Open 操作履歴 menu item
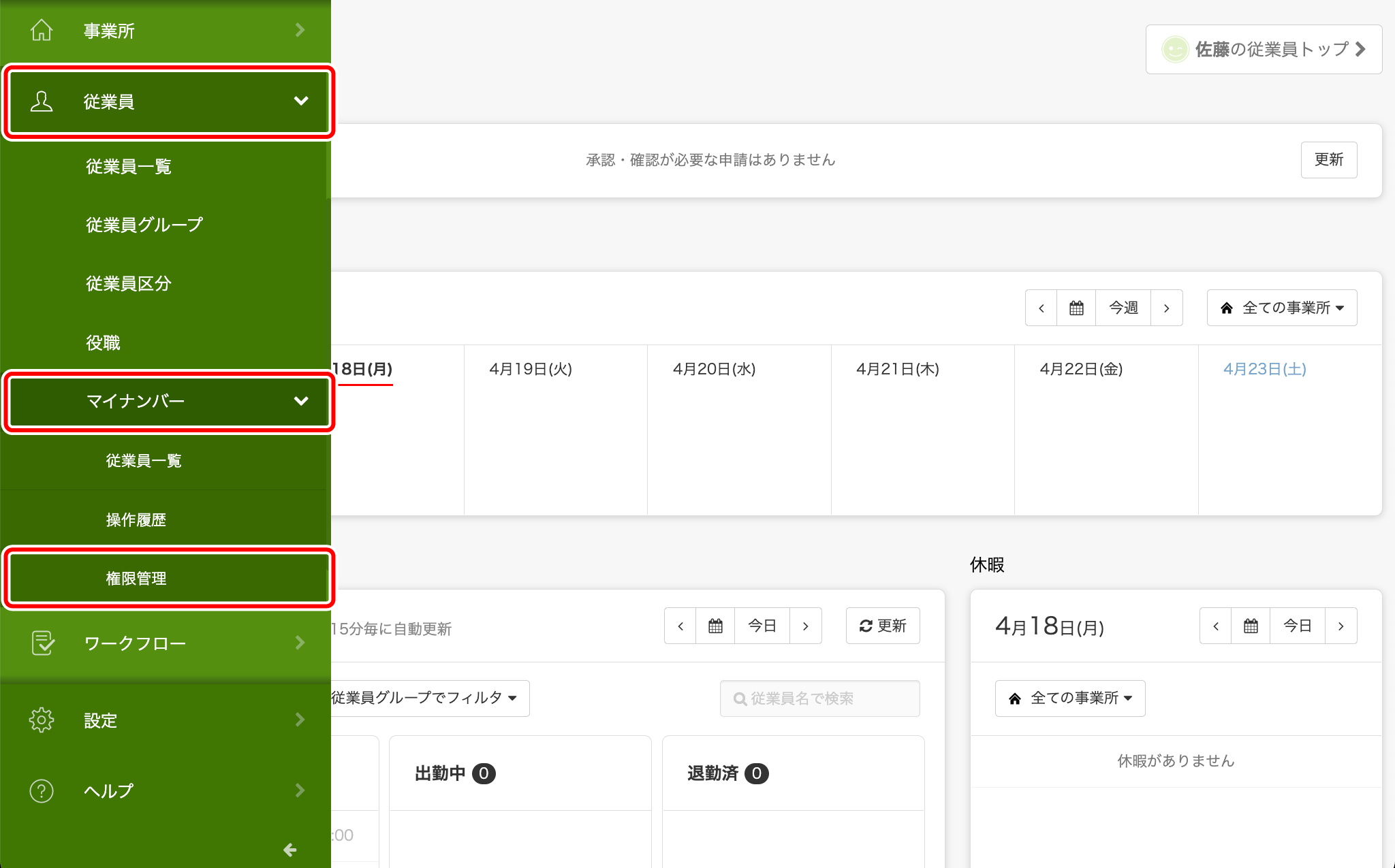Screen dimensions: 1395x868 (166, 520)
